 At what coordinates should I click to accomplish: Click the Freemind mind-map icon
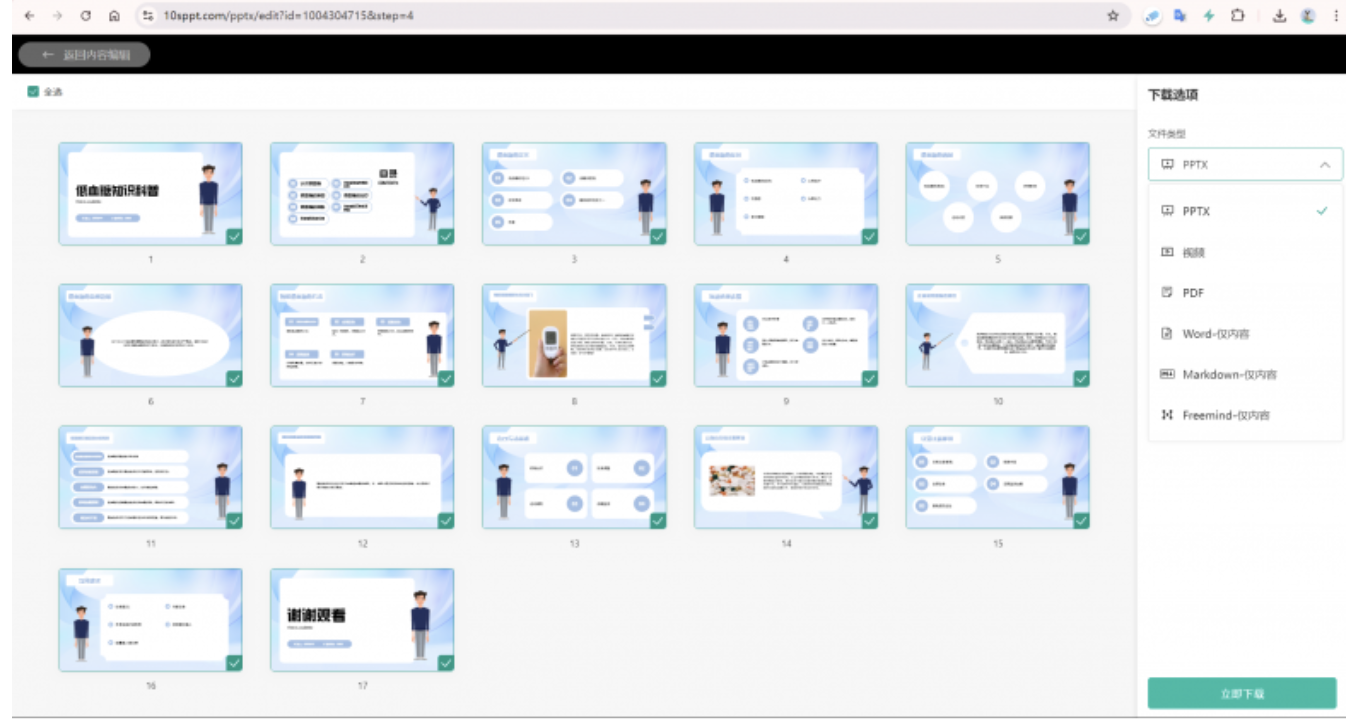1166,415
